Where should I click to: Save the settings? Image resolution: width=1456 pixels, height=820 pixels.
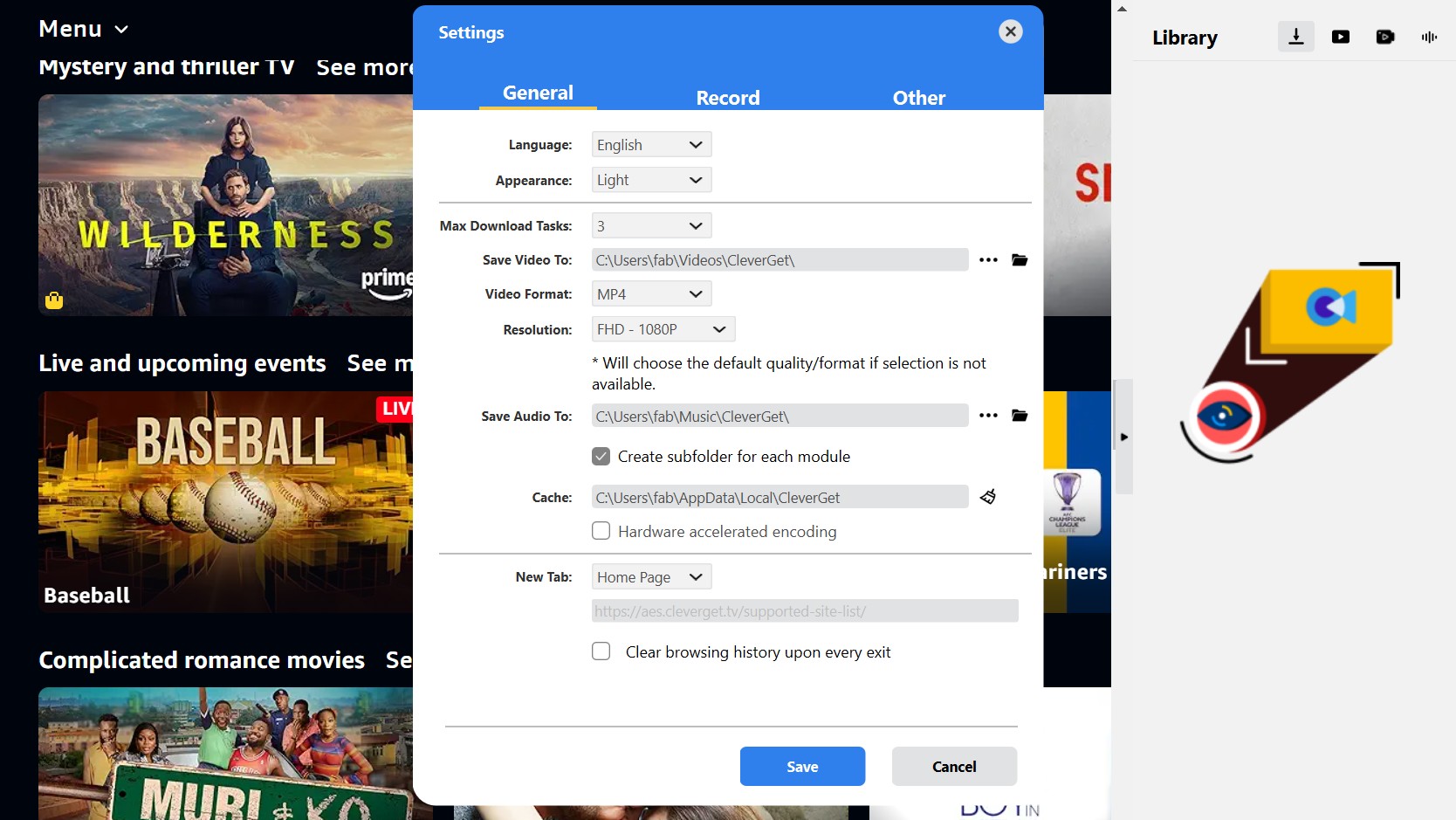(802, 766)
